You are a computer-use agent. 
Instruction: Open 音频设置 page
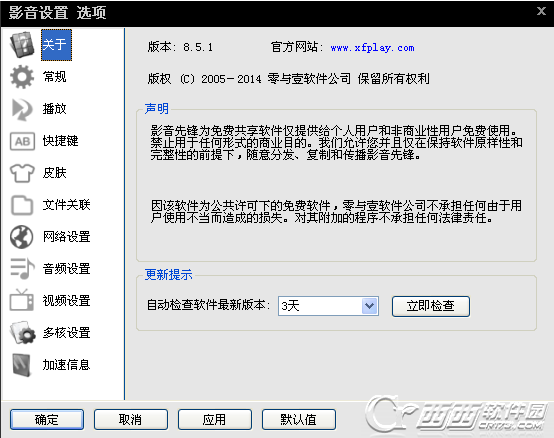click(x=66, y=269)
